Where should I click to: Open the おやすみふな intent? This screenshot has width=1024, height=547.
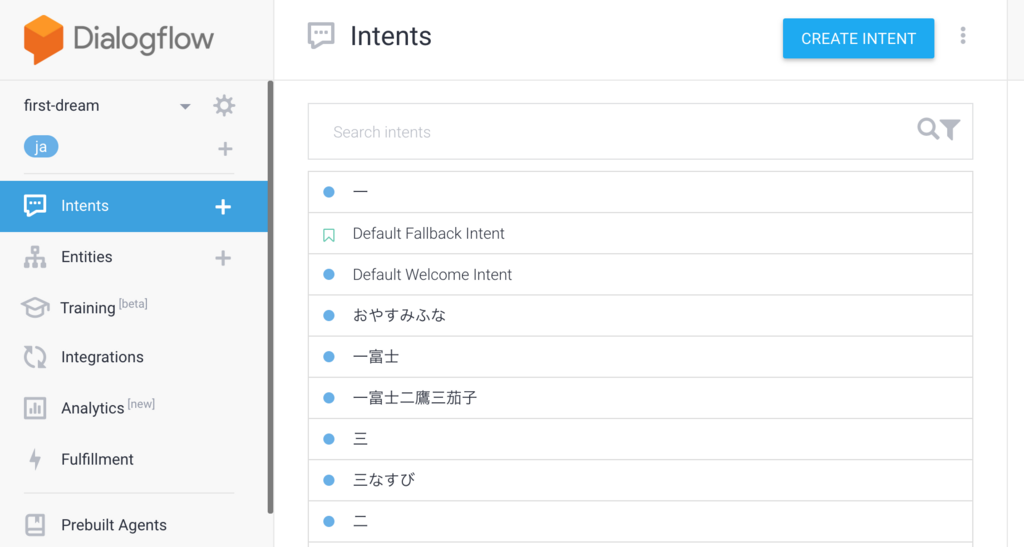coord(399,315)
